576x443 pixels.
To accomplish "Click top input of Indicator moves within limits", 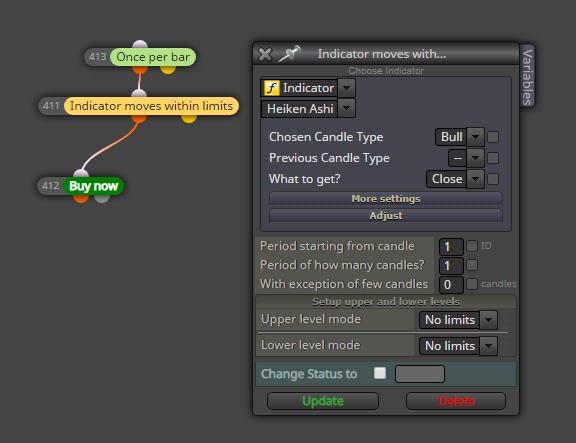I will 139,93.
